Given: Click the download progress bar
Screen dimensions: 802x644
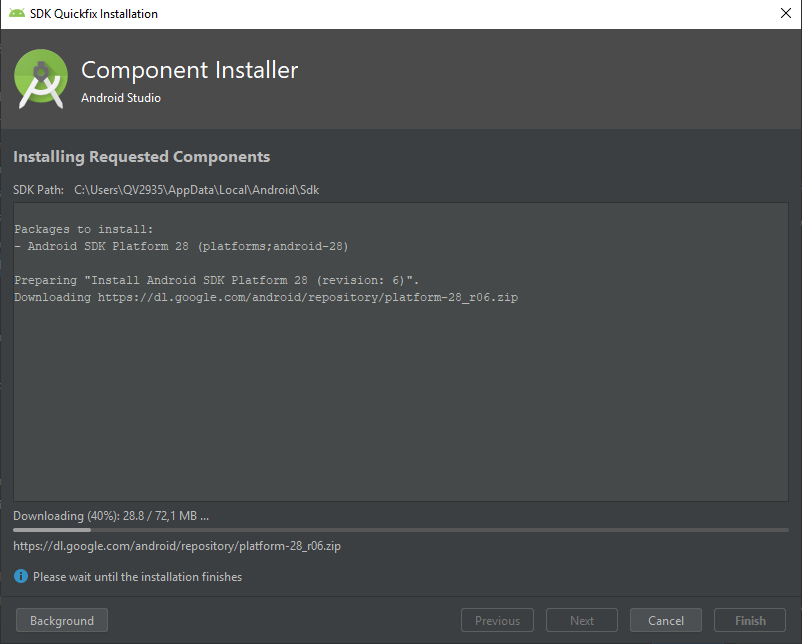Looking at the screenshot, I should coord(400,530).
